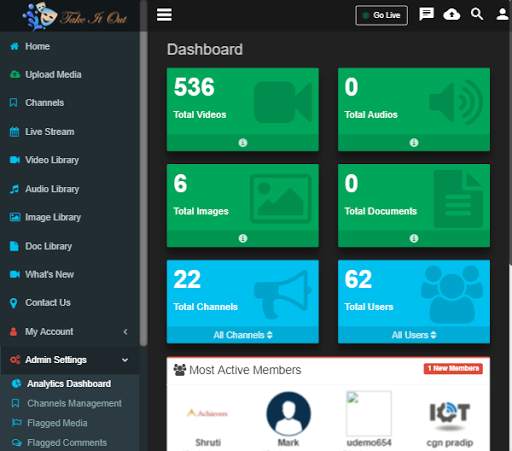Click Total Documents info icon
512x451 pixels.
point(414,238)
